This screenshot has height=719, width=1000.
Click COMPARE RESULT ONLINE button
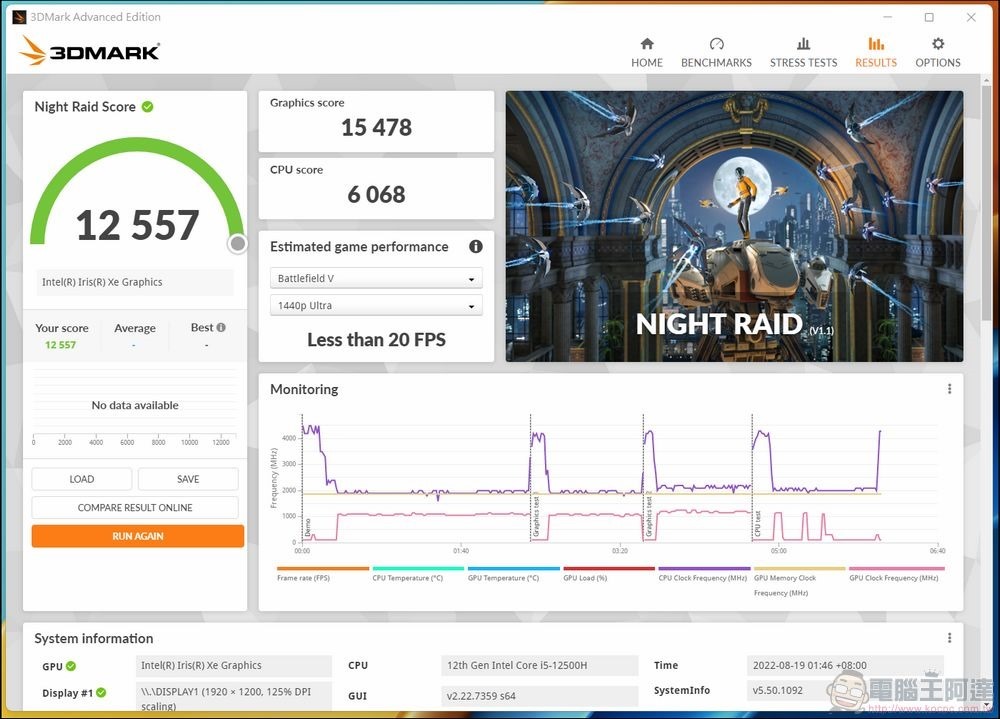tap(135, 507)
